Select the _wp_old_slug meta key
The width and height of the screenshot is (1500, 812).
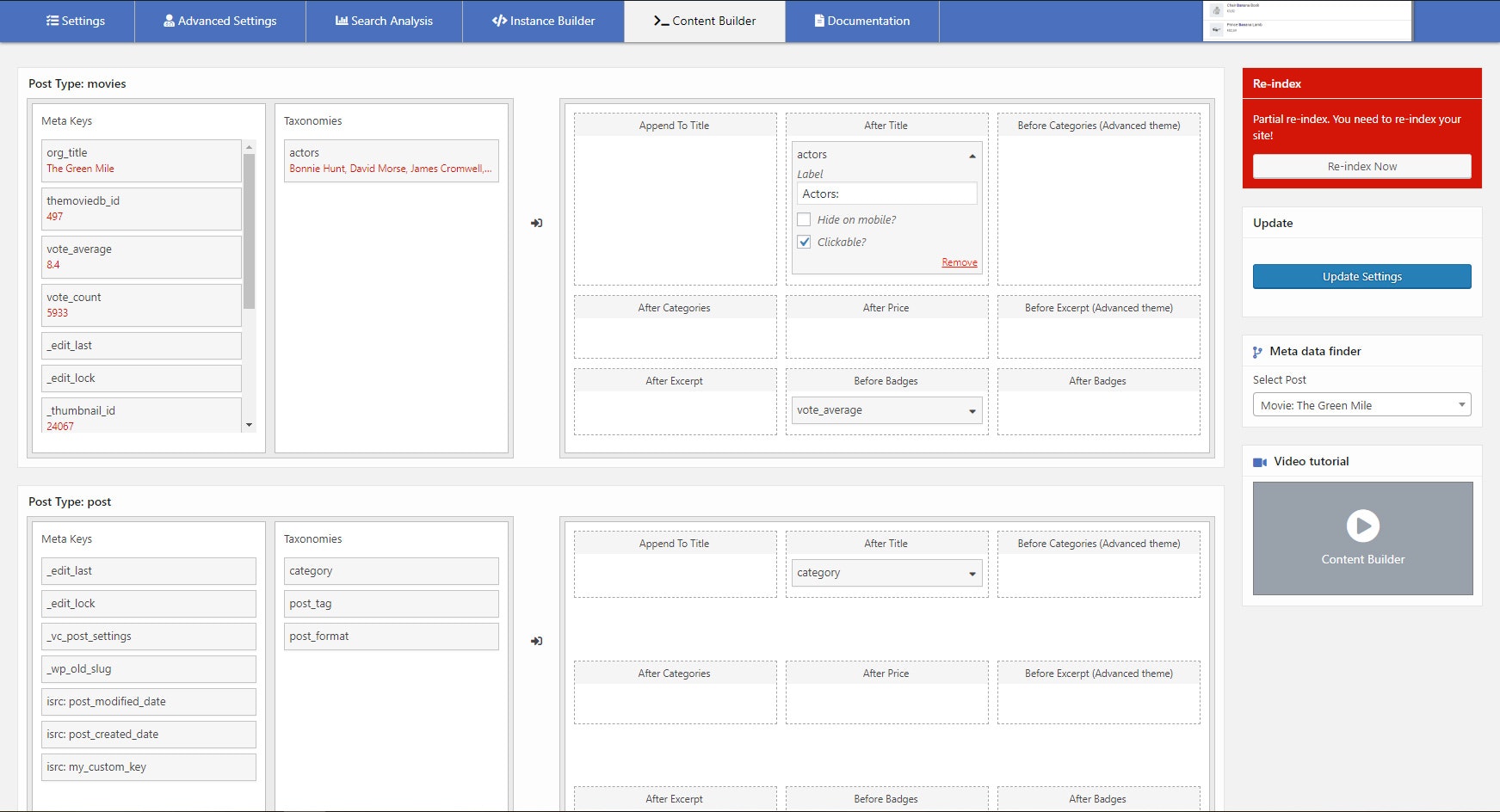(x=149, y=669)
